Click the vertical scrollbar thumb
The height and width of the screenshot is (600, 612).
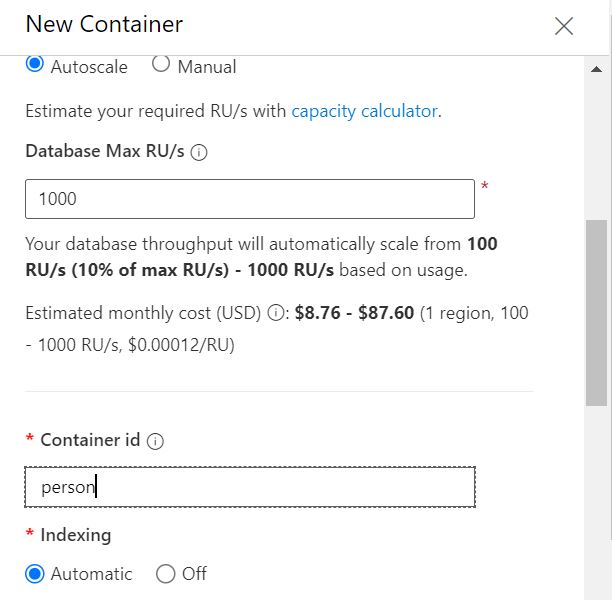point(596,312)
